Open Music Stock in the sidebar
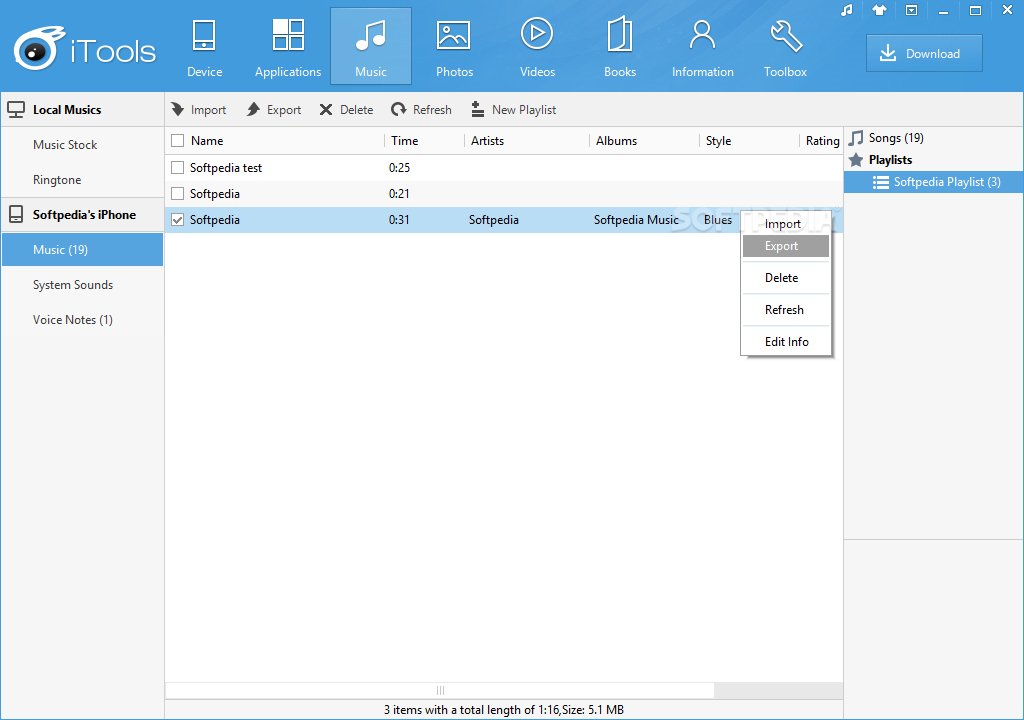Screen dimensions: 1024x720 [82, 144]
